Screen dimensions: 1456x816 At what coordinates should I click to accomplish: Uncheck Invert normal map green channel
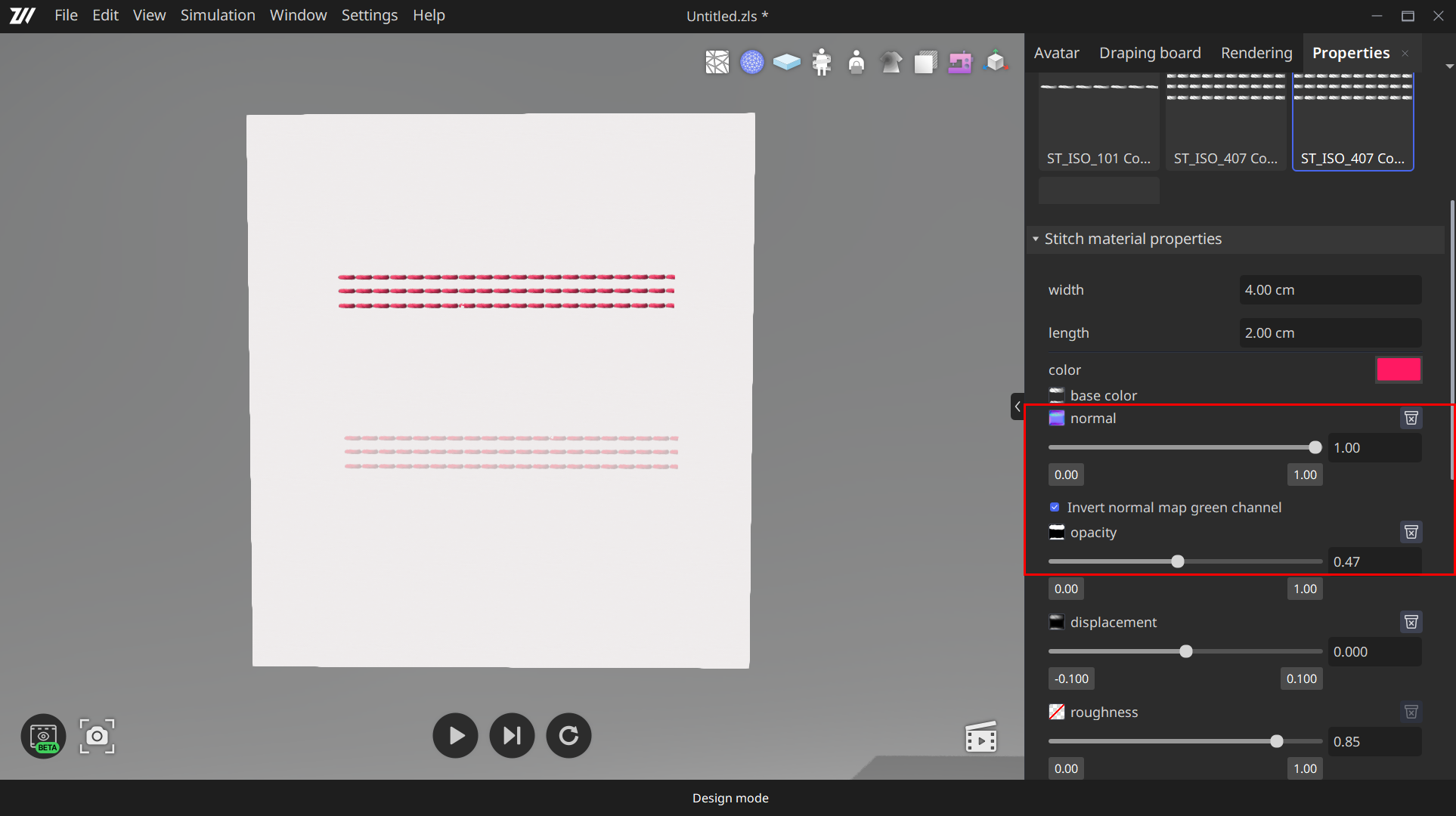(1055, 507)
